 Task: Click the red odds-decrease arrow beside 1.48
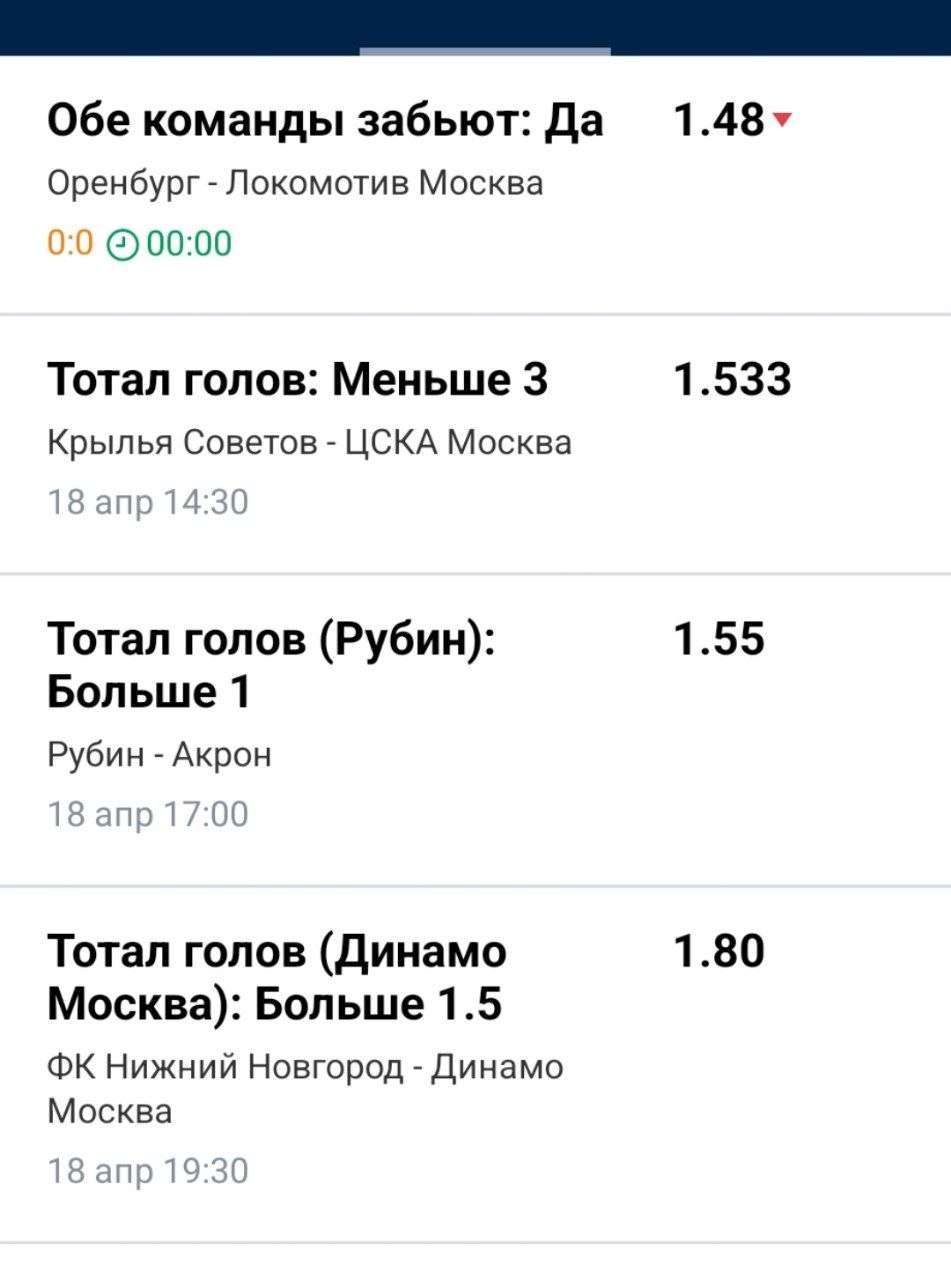click(782, 121)
